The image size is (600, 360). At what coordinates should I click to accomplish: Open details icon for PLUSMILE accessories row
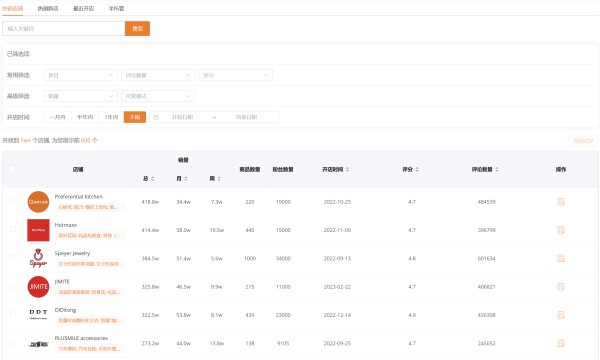pos(561,343)
